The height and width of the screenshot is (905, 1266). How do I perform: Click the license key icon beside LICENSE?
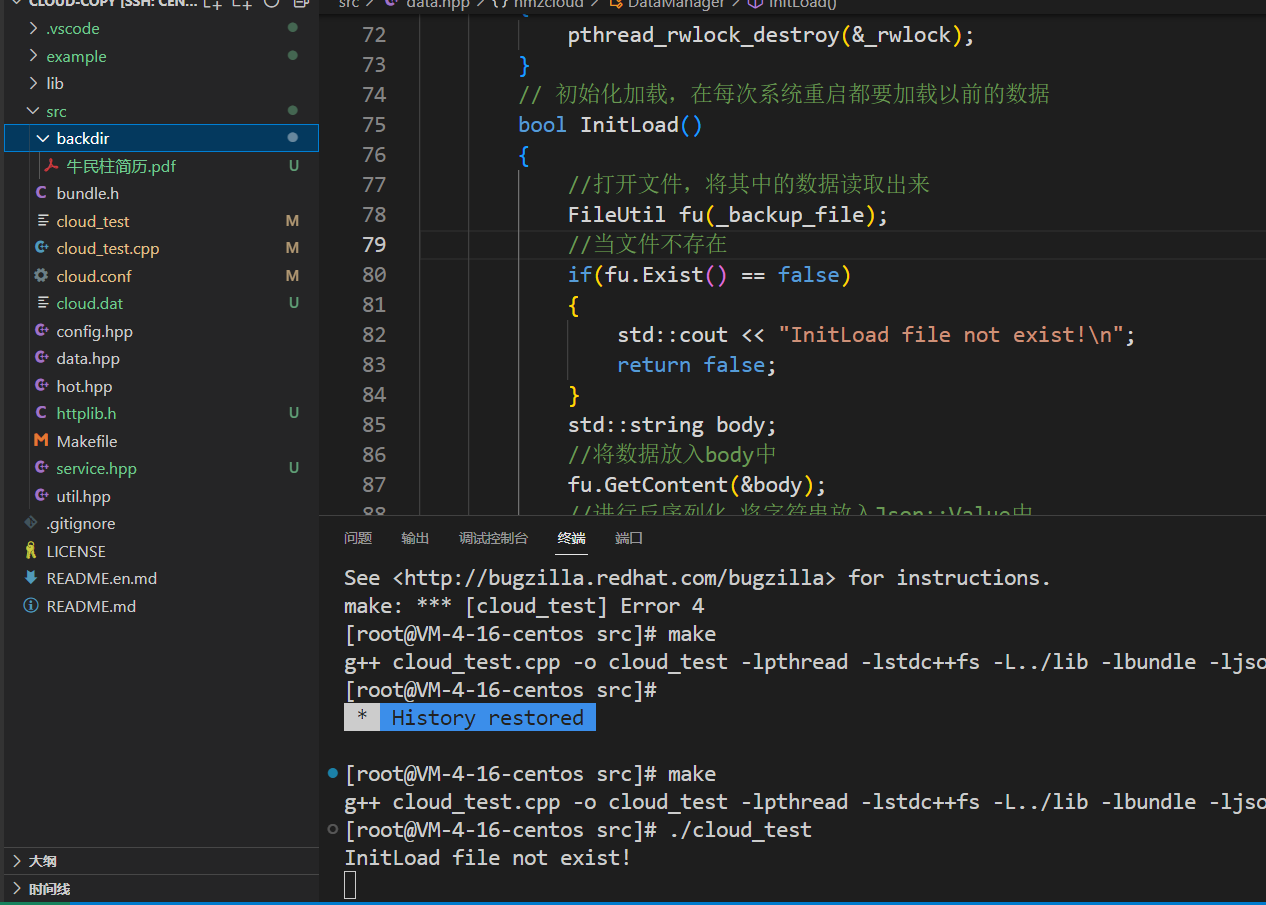click(31, 551)
